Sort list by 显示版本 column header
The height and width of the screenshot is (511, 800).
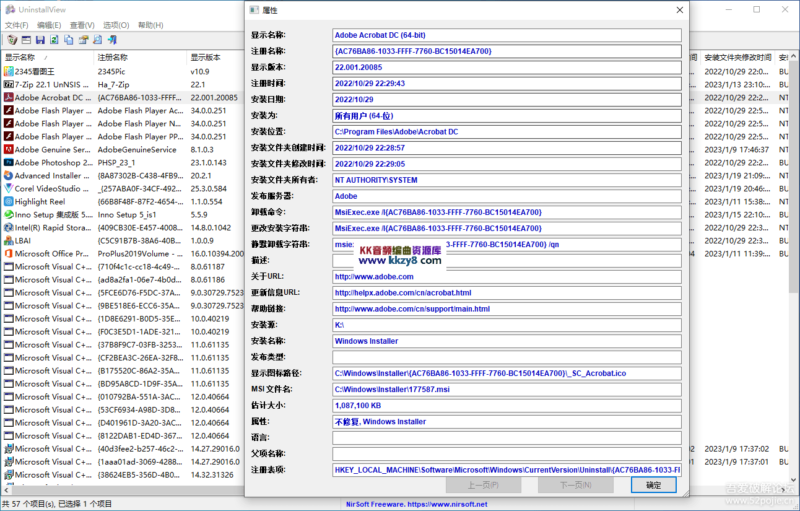pyautogui.click(x=215, y=57)
